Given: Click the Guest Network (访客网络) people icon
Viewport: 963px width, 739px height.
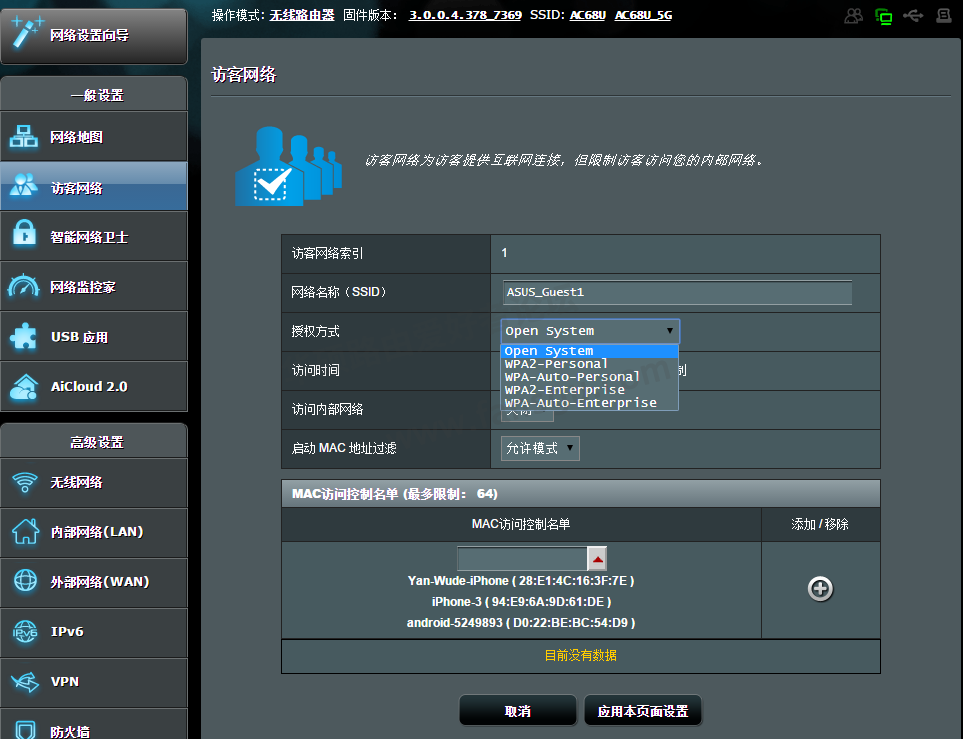Looking at the screenshot, I should pos(24,184).
